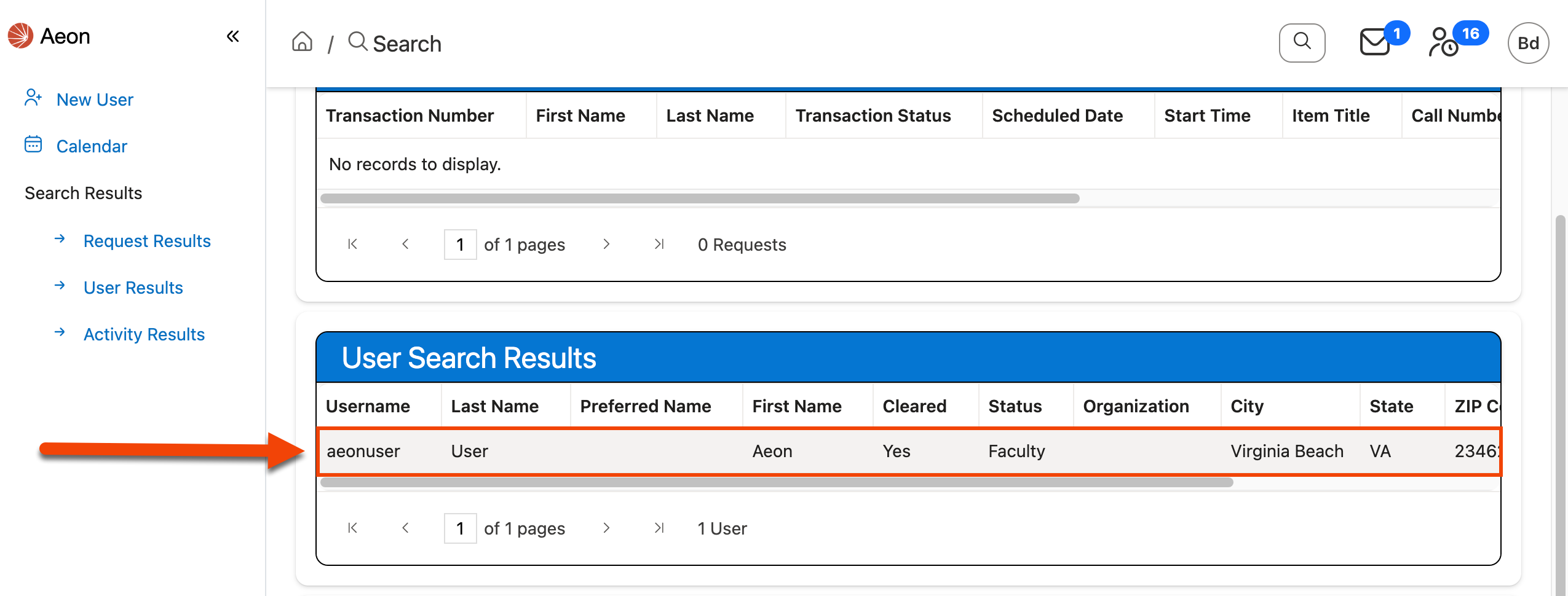The height and width of the screenshot is (596, 1568).
Task: Select the aeonuser row in results
Action: (363, 452)
